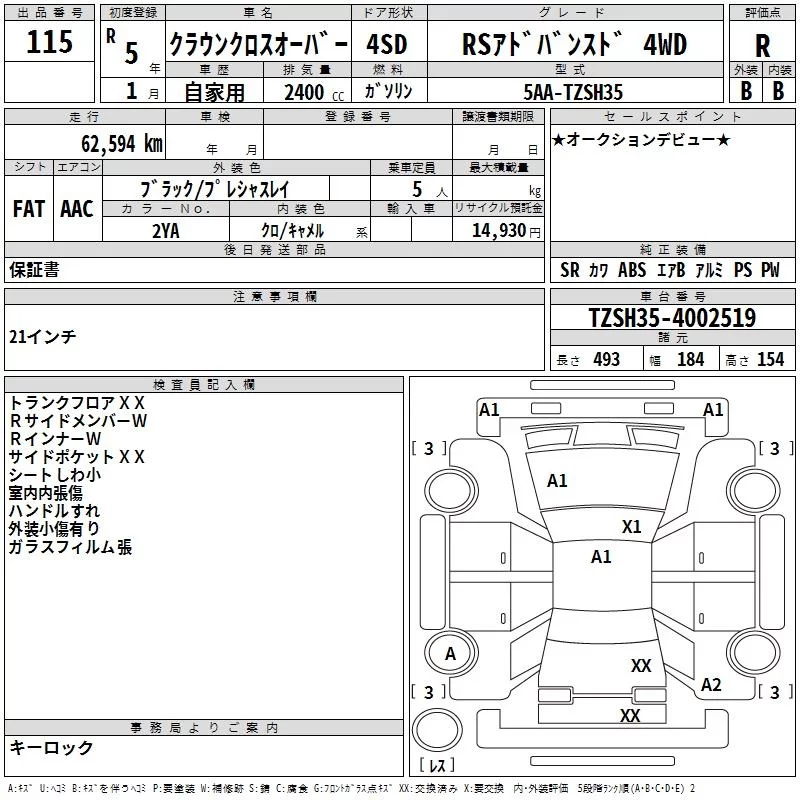The image size is (800, 800).
Task: Select the A1 mark on the roof
Action: click(601, 557)
